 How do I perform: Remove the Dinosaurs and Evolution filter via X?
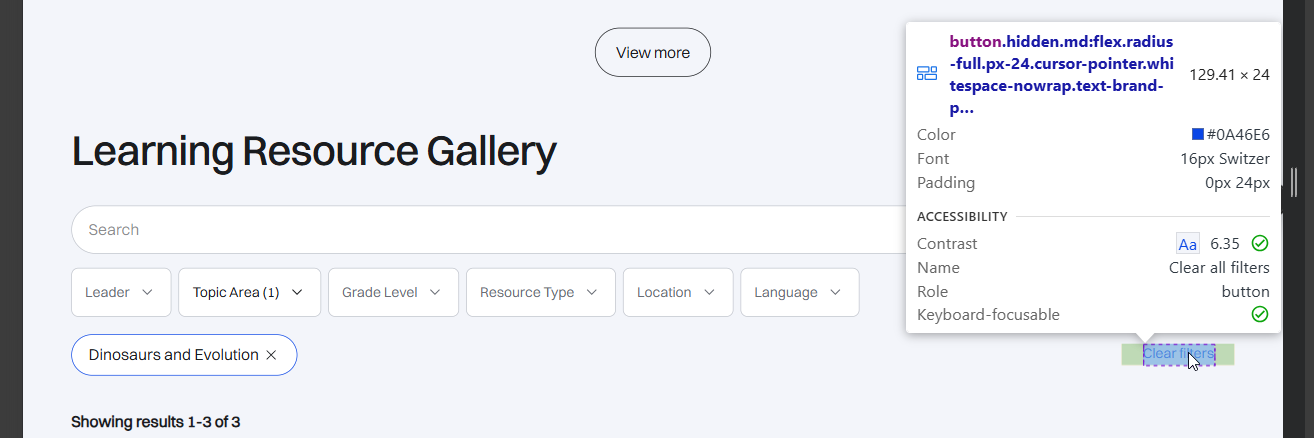271,355
